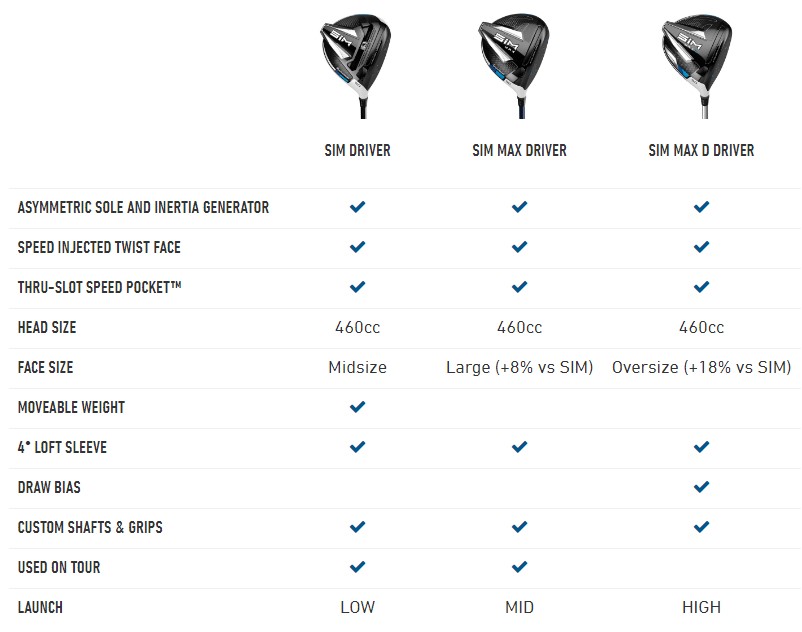This screenshot has width=802, height=632.
Task: Select the Face Size row label
Action: click(46, 367)
